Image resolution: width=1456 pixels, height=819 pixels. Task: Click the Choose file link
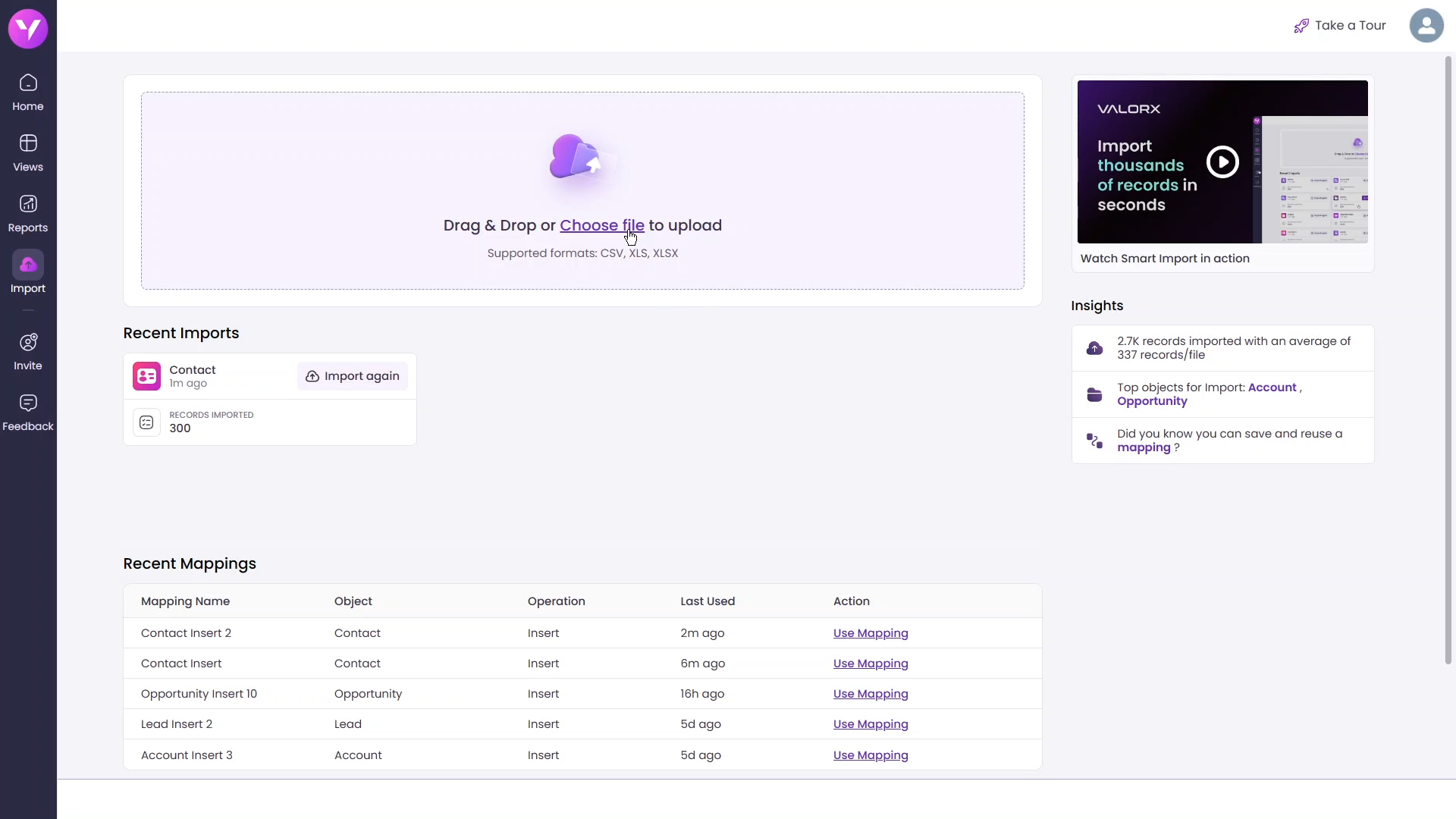(x=601, y=225)
